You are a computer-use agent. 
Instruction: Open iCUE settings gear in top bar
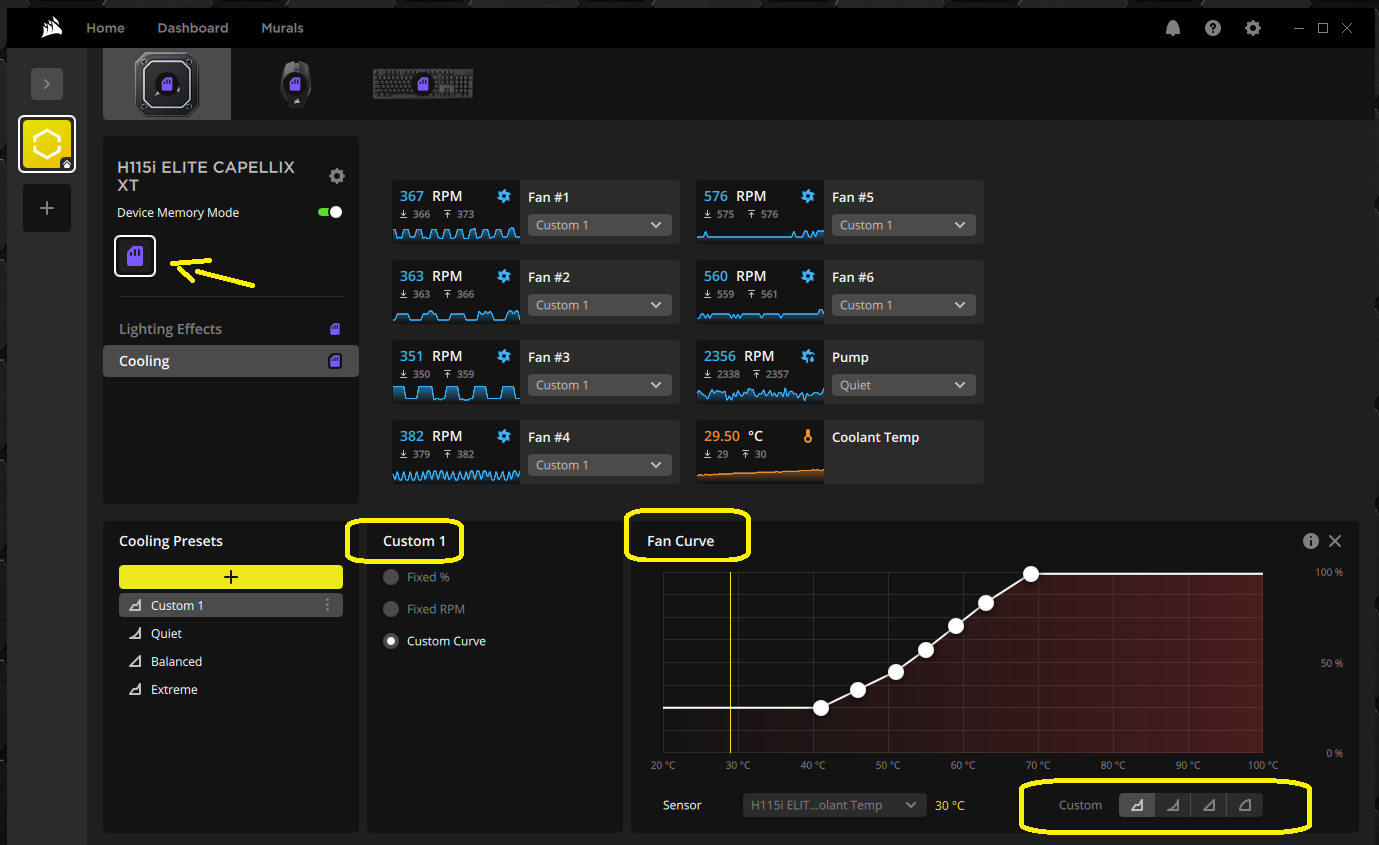(x=1253, y=28)
